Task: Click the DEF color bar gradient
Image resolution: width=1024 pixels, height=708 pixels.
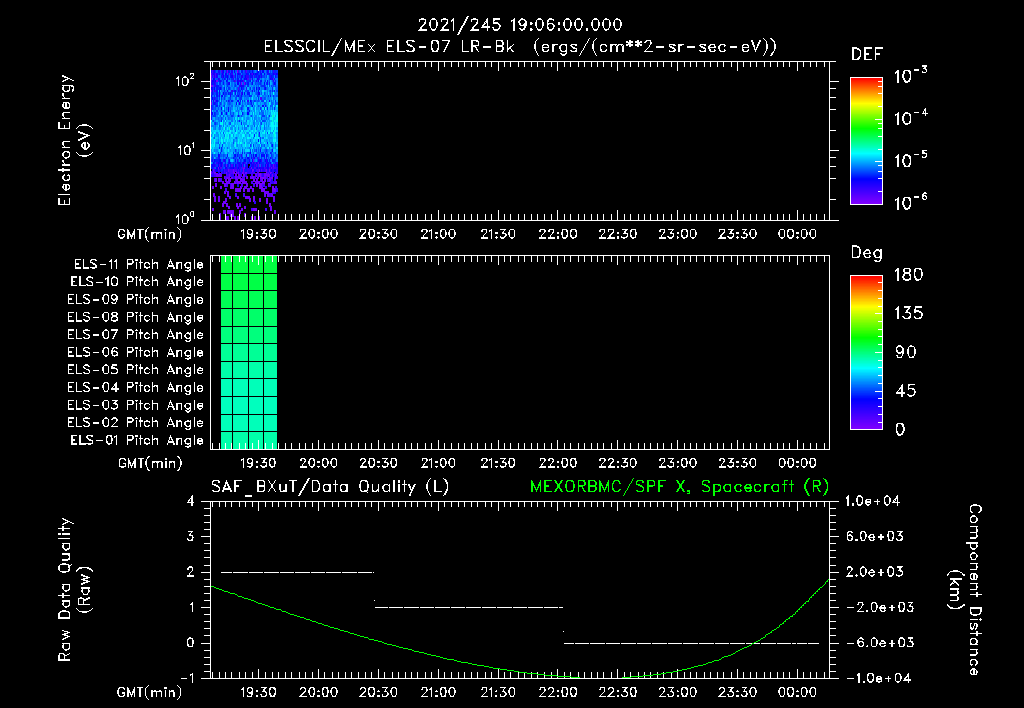Action: point(866,140)
